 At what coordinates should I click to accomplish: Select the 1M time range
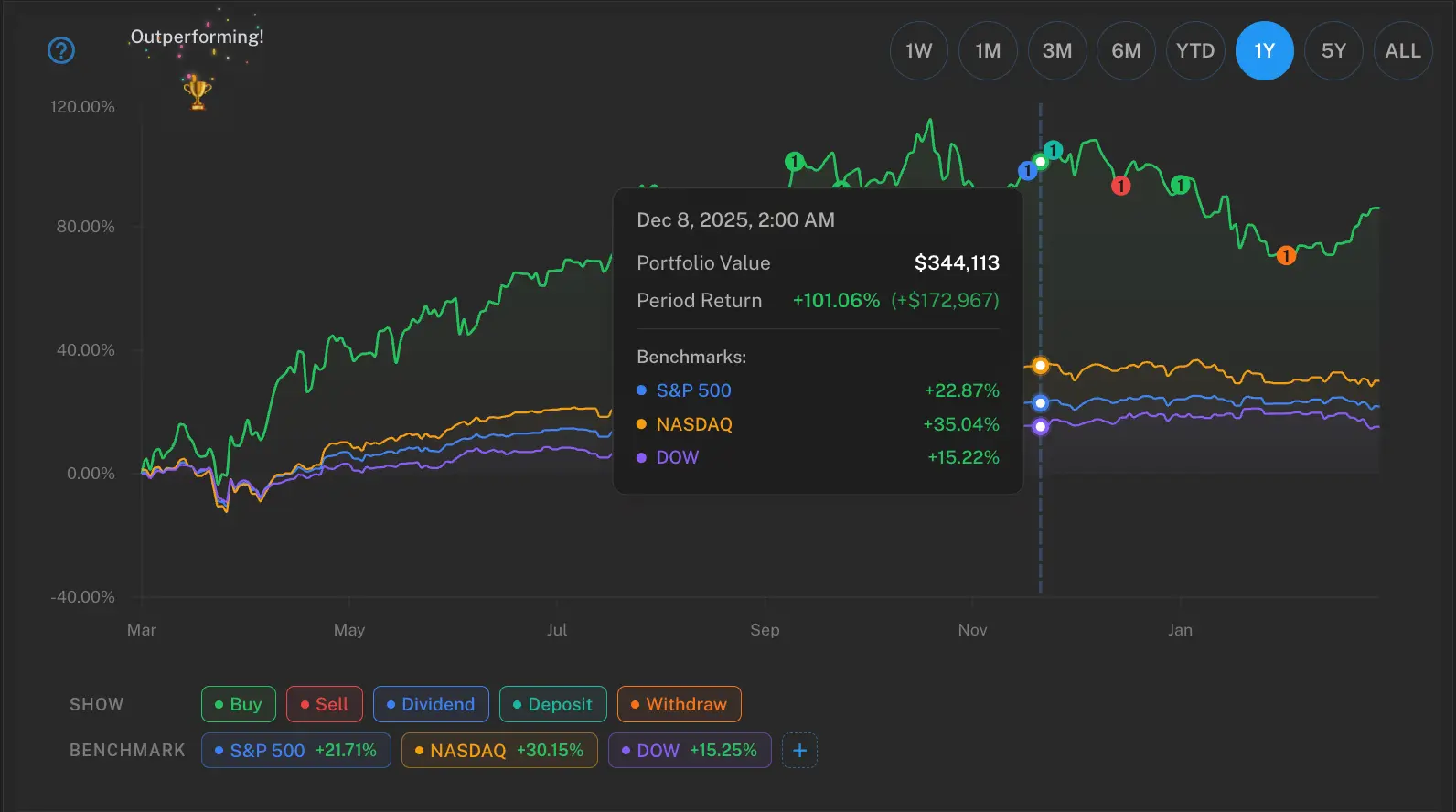click(988, 51)
